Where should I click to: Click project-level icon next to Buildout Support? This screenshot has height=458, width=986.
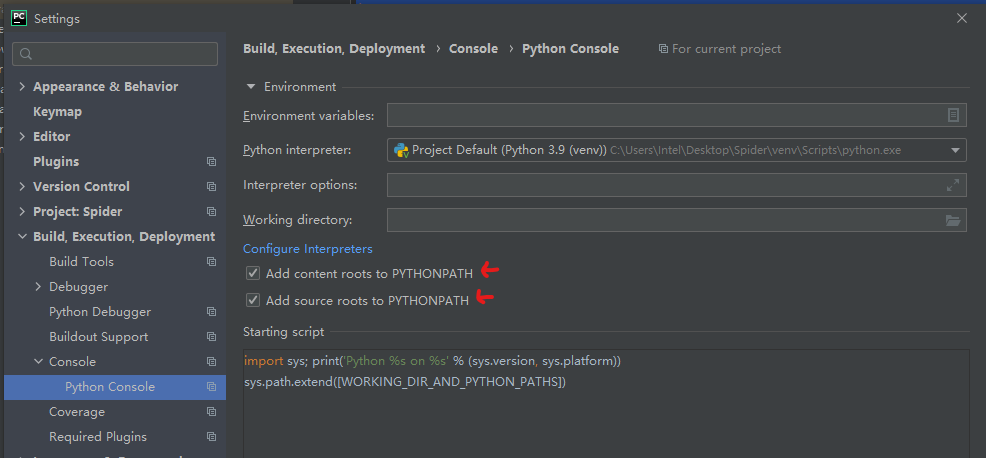211,337
